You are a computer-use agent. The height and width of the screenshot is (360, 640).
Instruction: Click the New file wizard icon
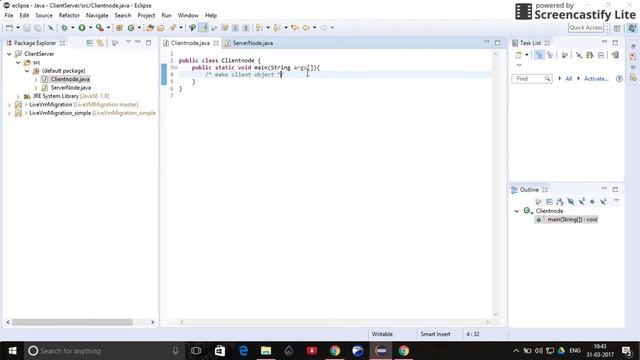[x=9, y=28]
